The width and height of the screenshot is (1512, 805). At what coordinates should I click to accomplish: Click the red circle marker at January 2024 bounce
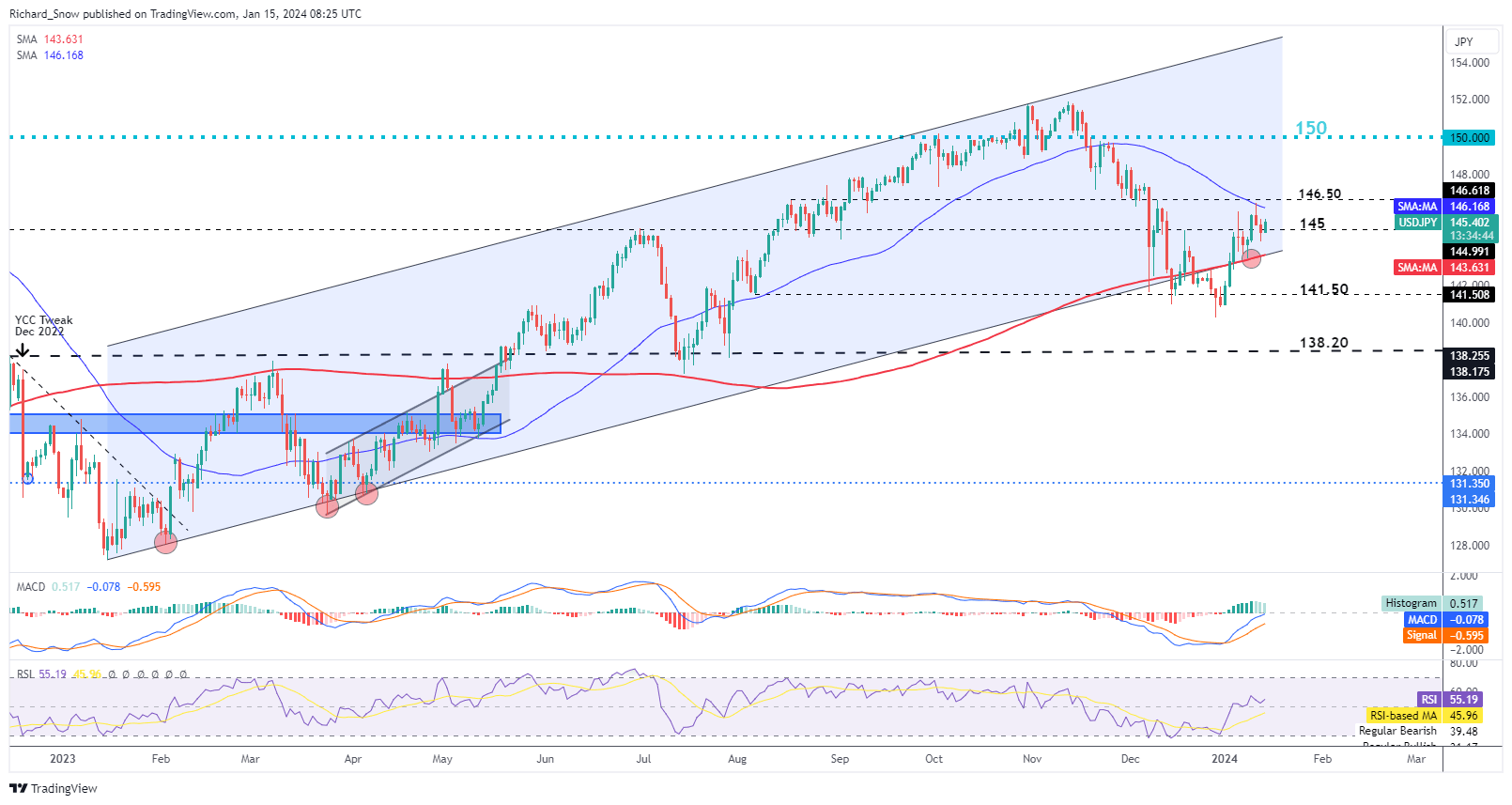tap(1251, 256)
